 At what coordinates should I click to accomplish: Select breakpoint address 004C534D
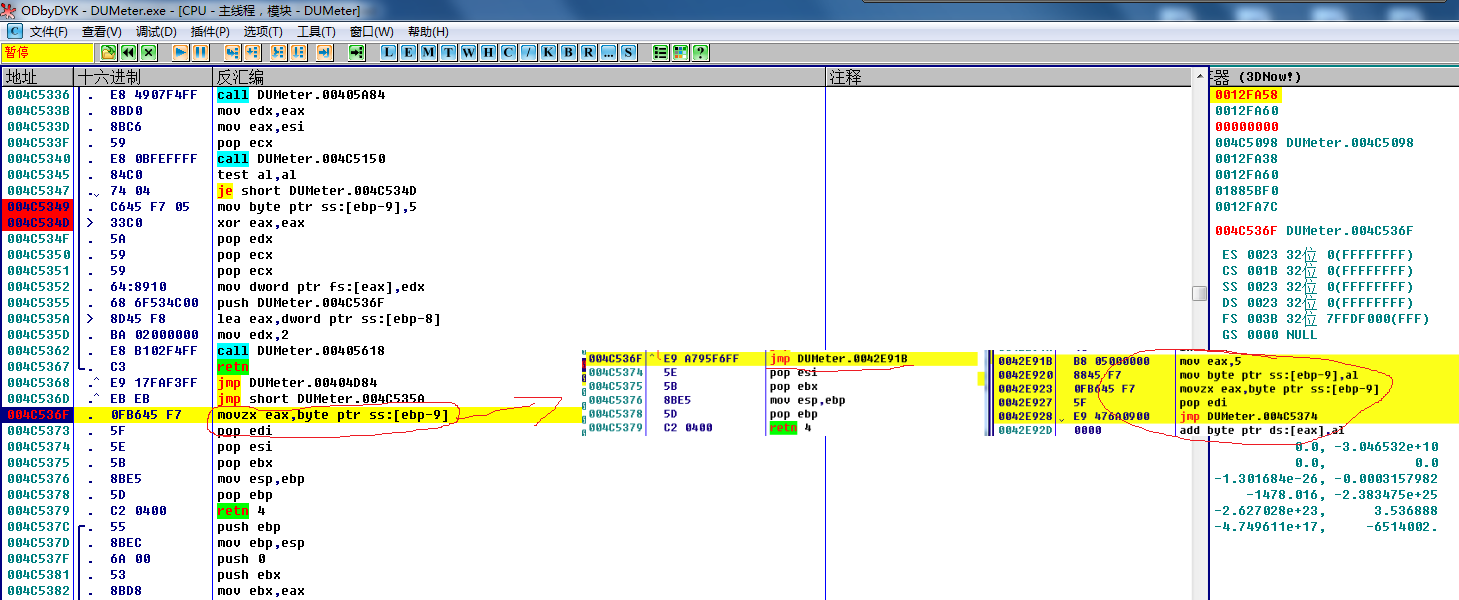pyautogui.click(x=39, y=223)
